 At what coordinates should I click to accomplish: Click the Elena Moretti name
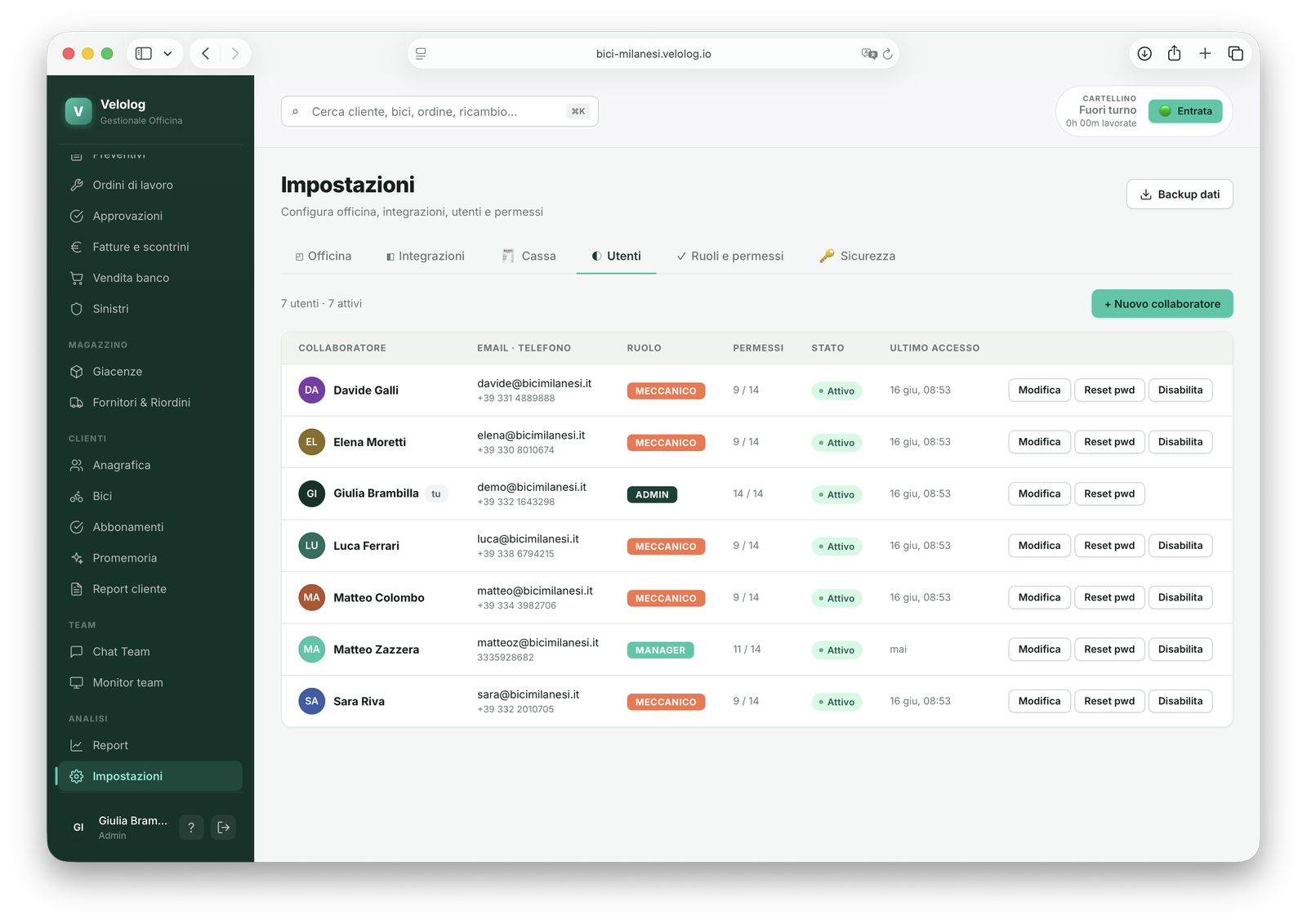pyautogui.click(x=369, y=442)
